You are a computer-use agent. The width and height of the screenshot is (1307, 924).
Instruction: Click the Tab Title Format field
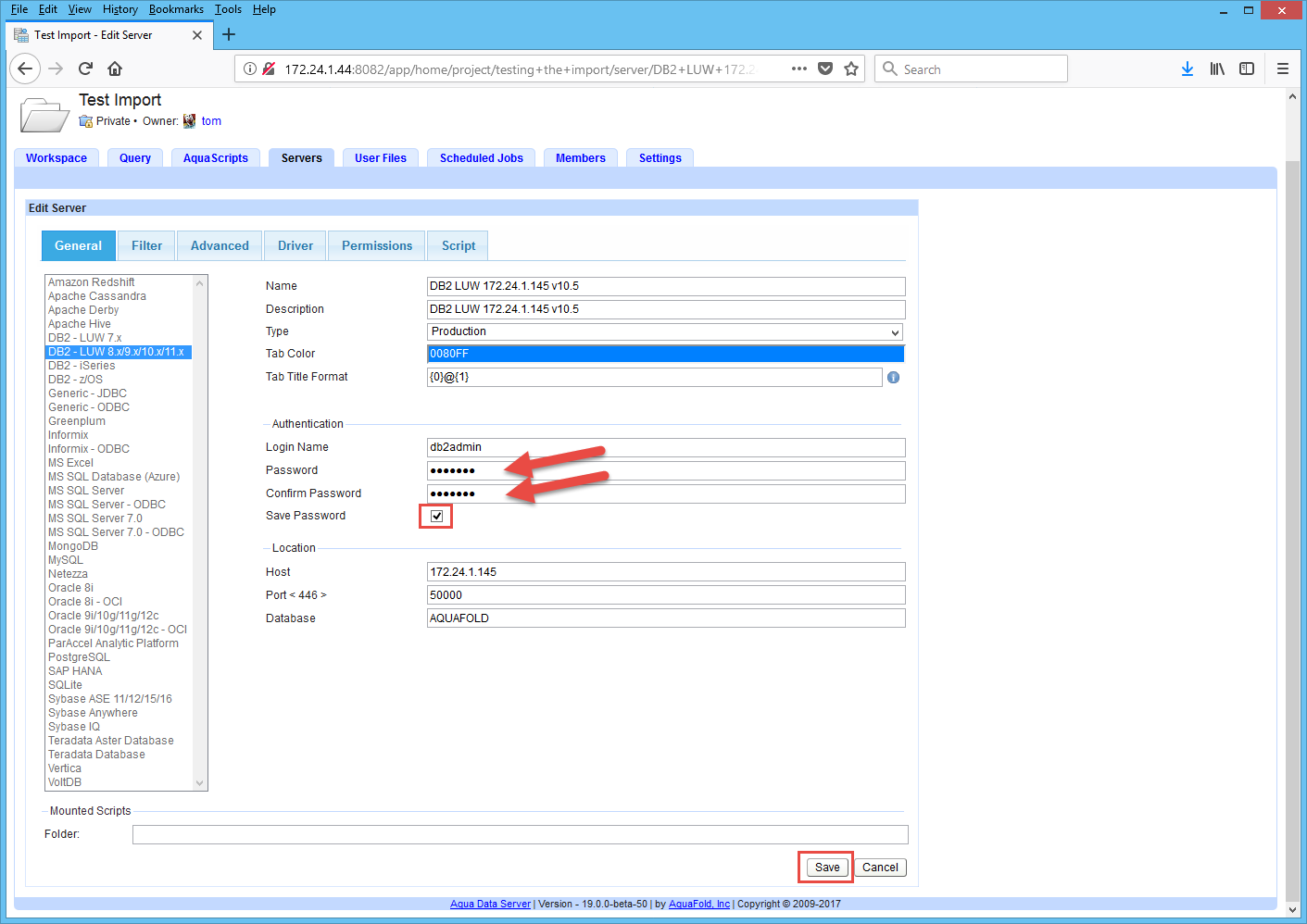pyautogui.click(x=655, y=377)
